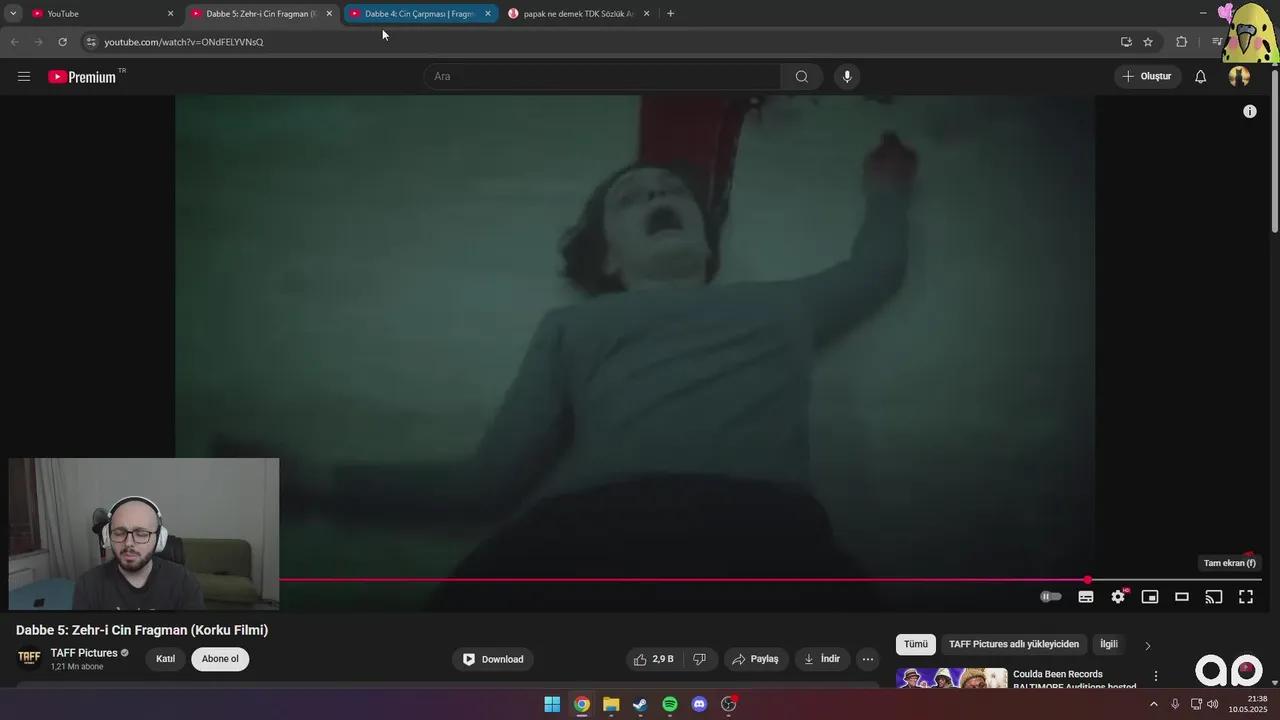Viewport: 1280px width, 720px height.
Task: Open Spotify from the taskbar
Action: point(670,704)
